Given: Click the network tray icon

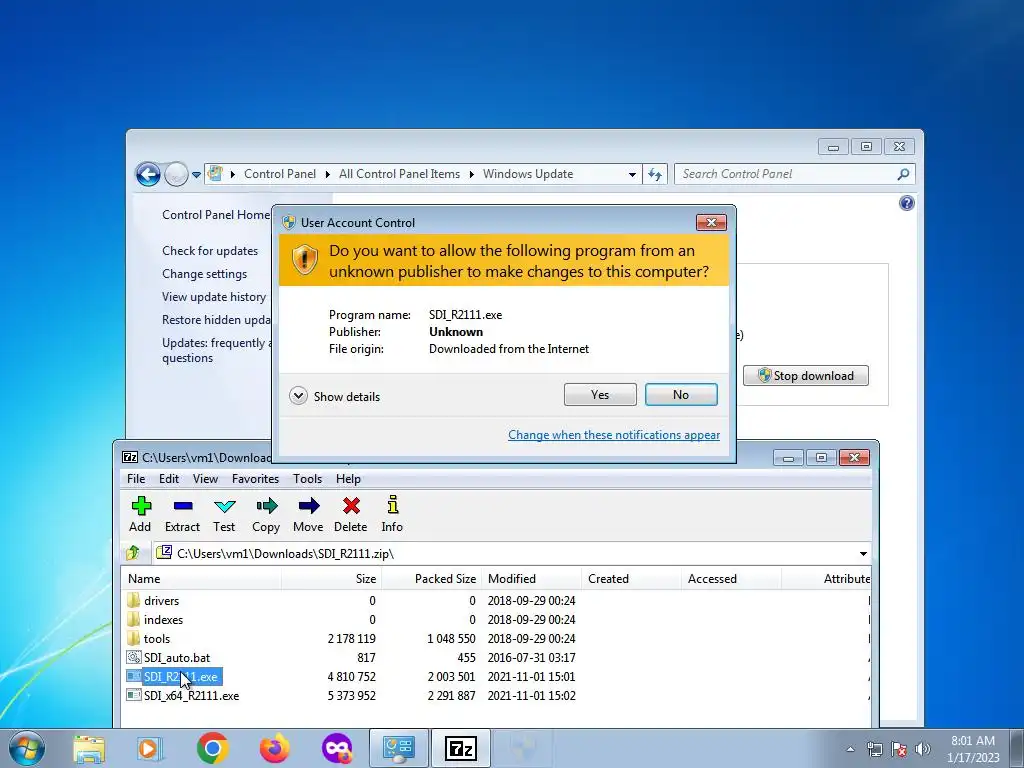Looking at the screenshot, I should (x=874, y=749).
